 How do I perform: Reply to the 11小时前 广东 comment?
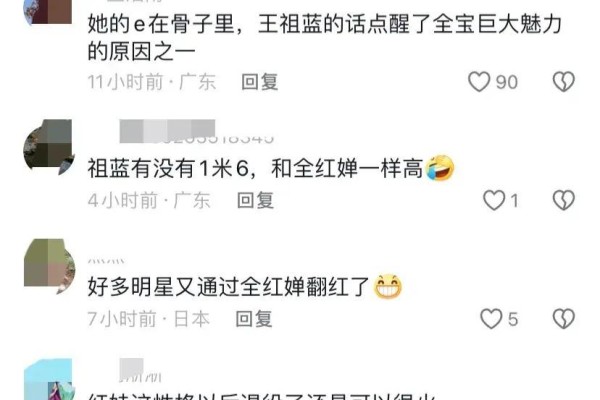pos(260,82)
